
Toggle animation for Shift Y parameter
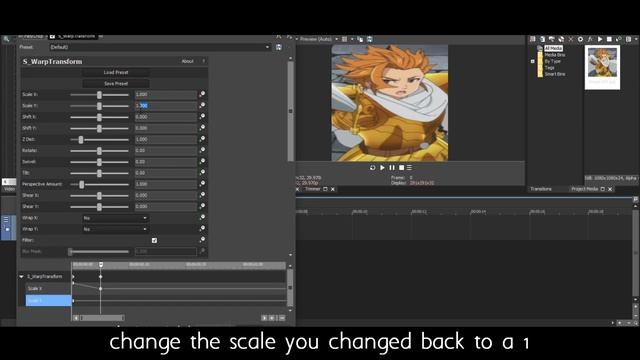pyautogui.click(x=202, y=128)
